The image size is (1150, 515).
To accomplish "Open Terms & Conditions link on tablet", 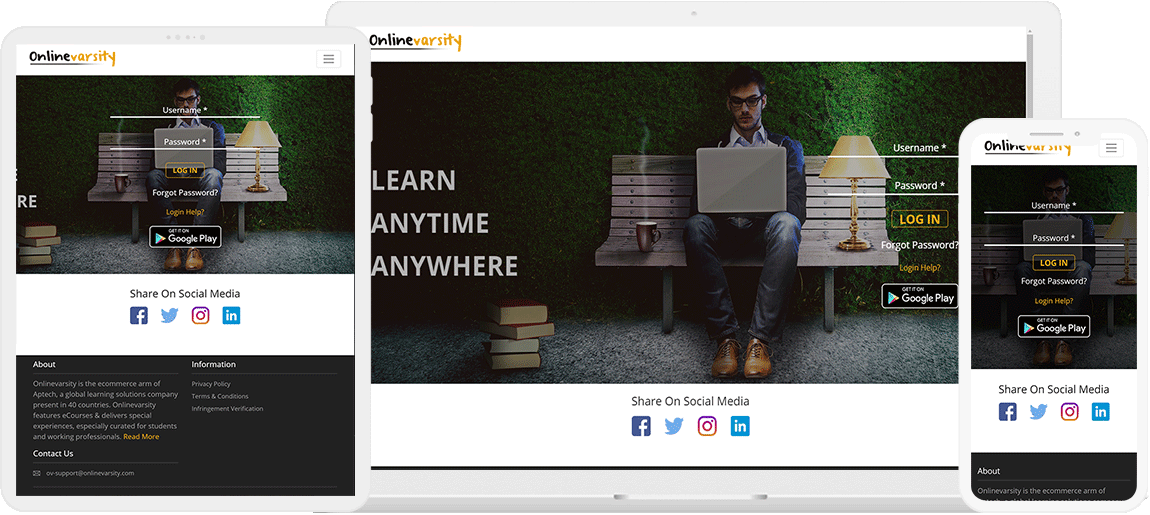I will (x=220, y=396).
